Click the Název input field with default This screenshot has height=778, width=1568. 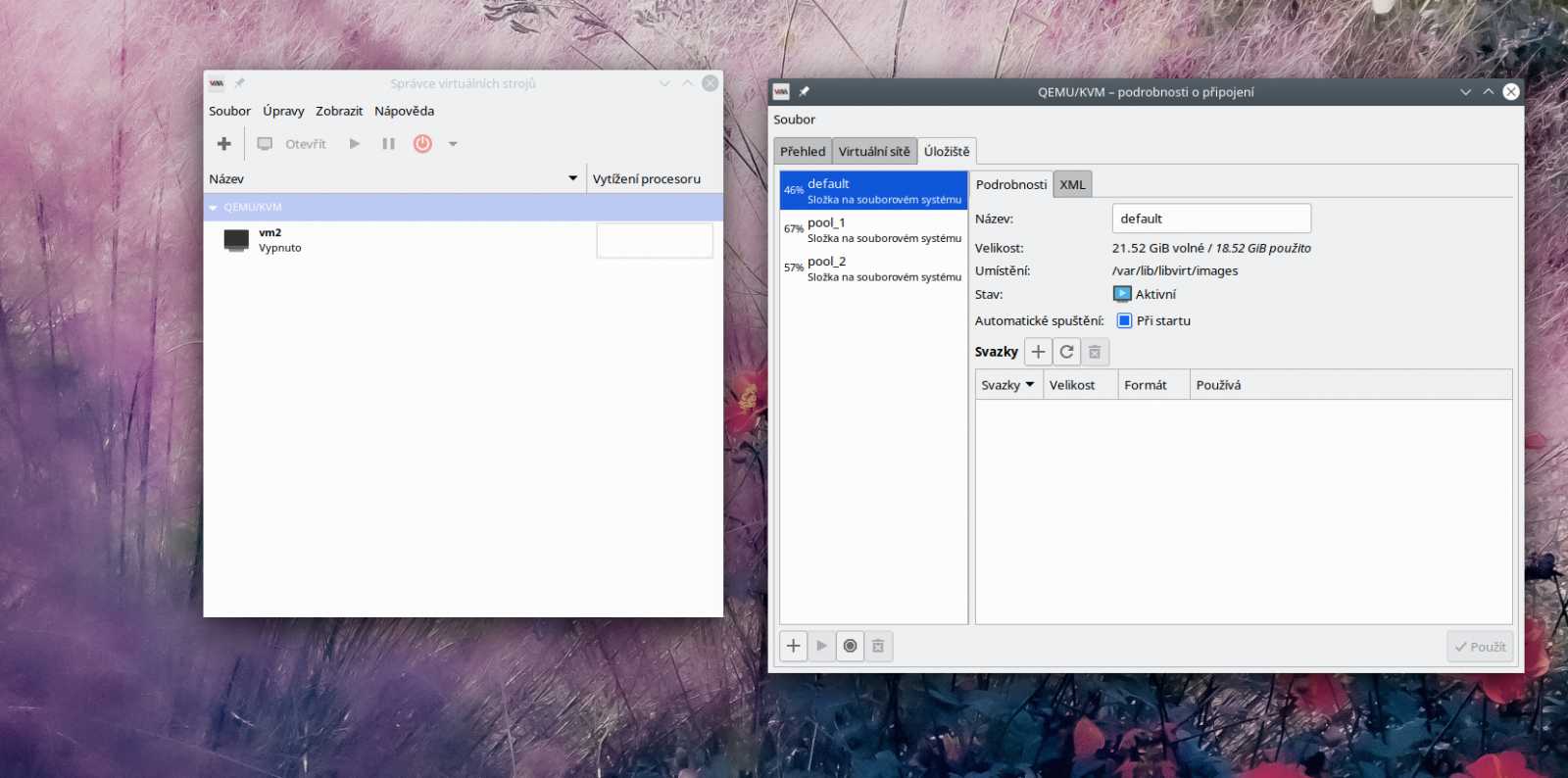click(x=1211, y=219)
